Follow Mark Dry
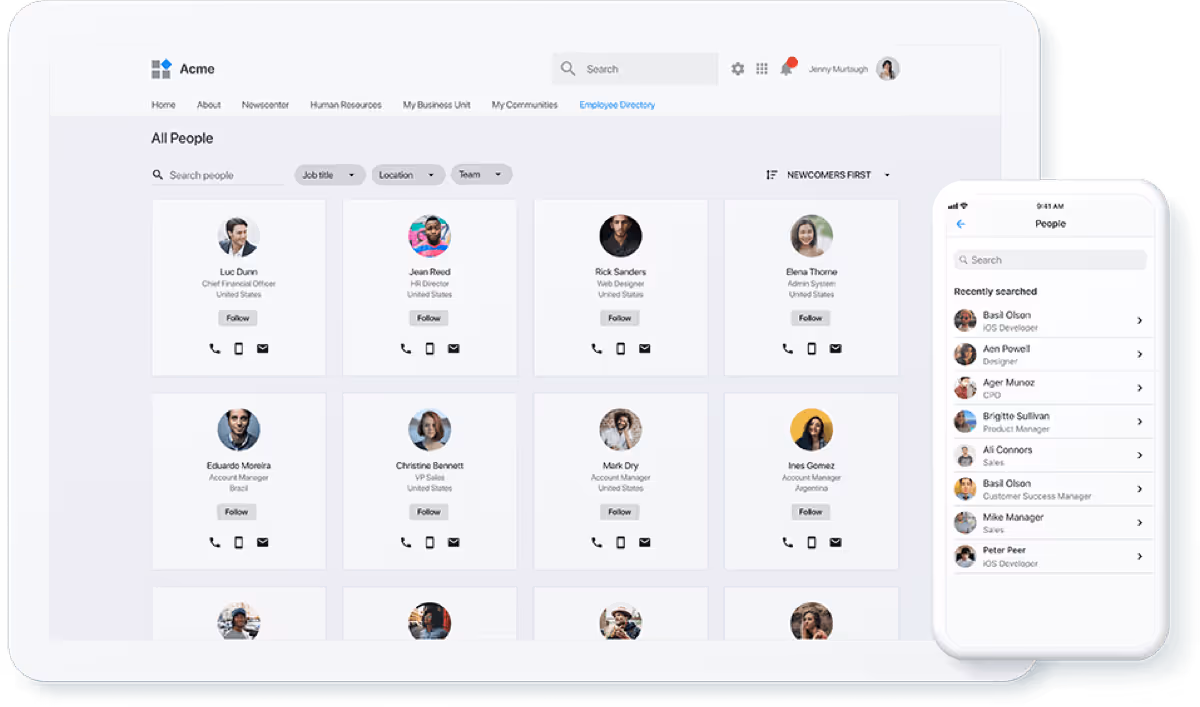Screen dimensions: 1200x707 [x=620, y=512]
